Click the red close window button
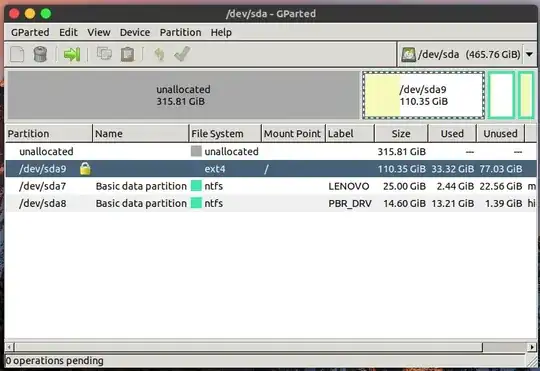Screen dimensions: 540x371 tap(14, 14)
